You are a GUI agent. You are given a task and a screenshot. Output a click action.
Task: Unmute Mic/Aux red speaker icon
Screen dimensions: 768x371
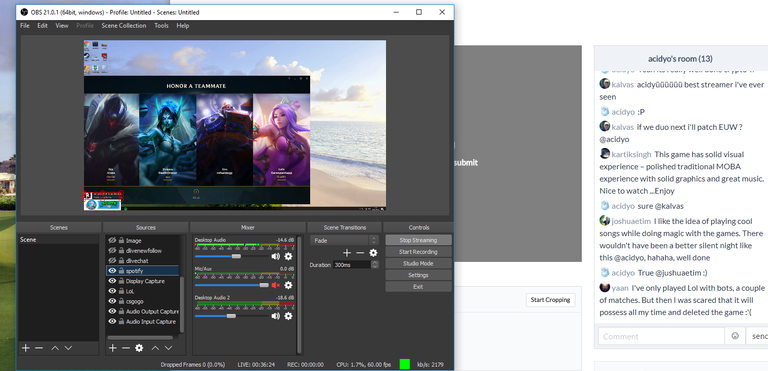(276, 285)
